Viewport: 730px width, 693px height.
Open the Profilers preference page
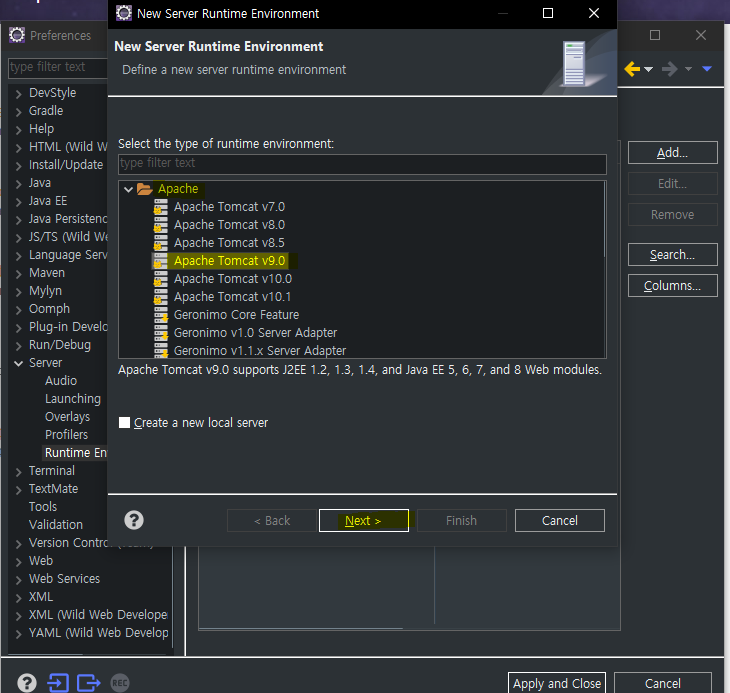point(67,435)
